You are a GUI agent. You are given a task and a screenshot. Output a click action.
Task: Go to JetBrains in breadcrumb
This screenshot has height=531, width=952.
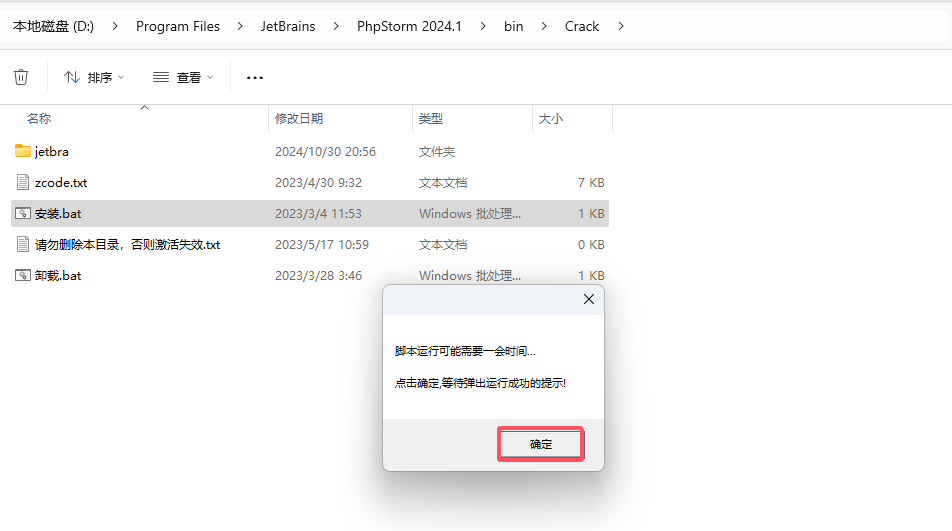pyautogui.click(x=288, y=26)
